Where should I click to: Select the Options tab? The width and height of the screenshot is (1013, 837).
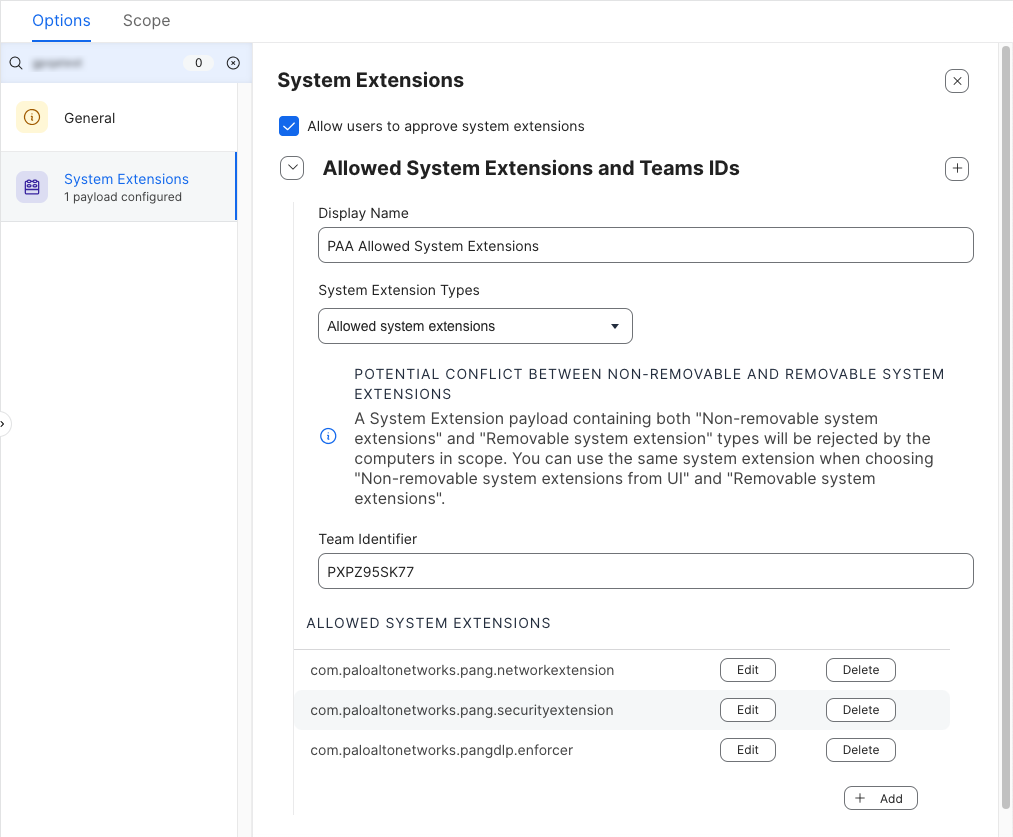[61, 21]
